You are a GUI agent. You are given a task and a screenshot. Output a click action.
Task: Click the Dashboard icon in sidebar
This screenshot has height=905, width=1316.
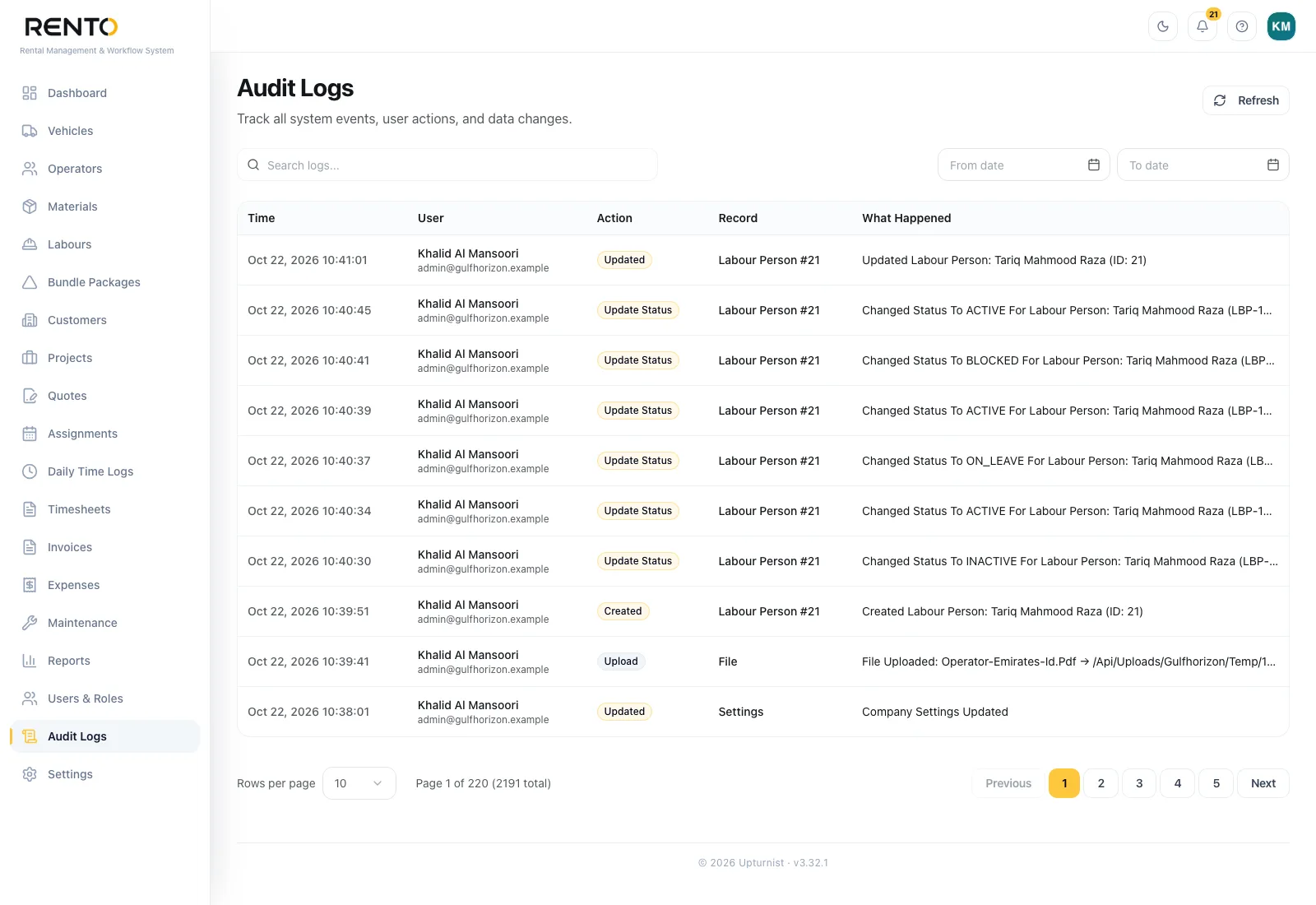[x=30, y=93]
